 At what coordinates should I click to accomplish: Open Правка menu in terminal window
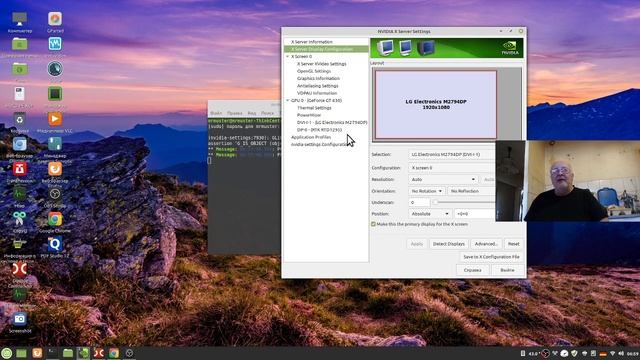coord(235,113)
